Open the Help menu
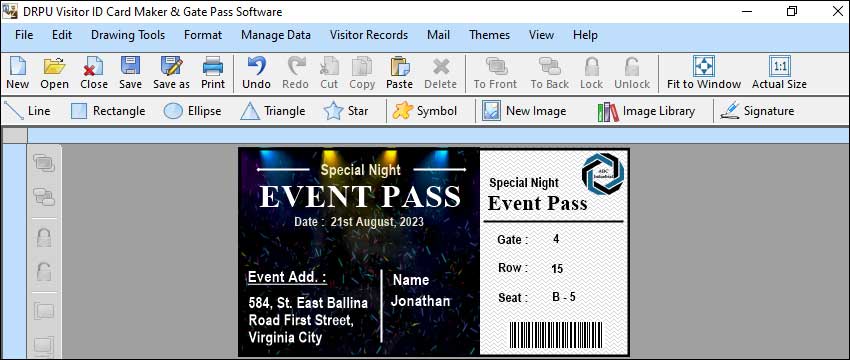 585,35
